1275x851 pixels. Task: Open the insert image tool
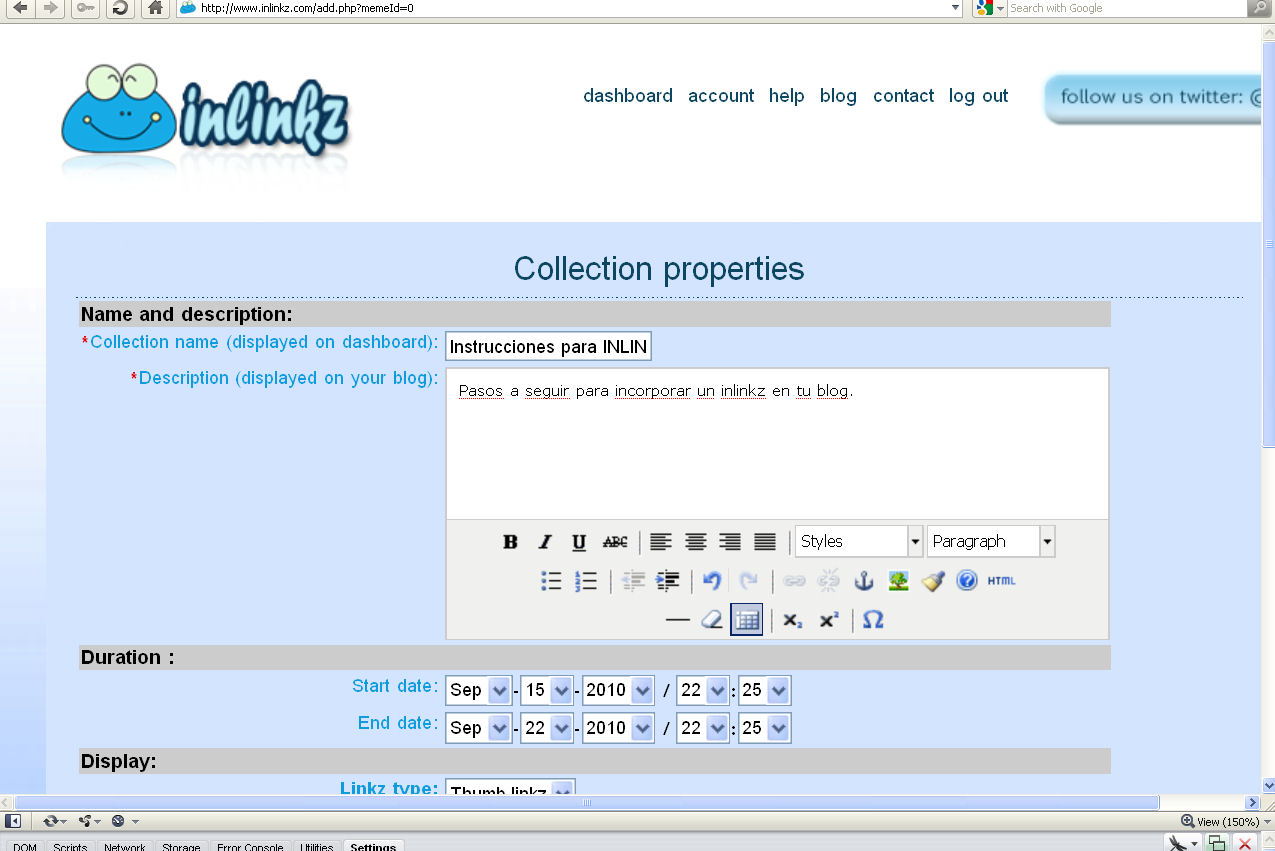click(897, 580)
